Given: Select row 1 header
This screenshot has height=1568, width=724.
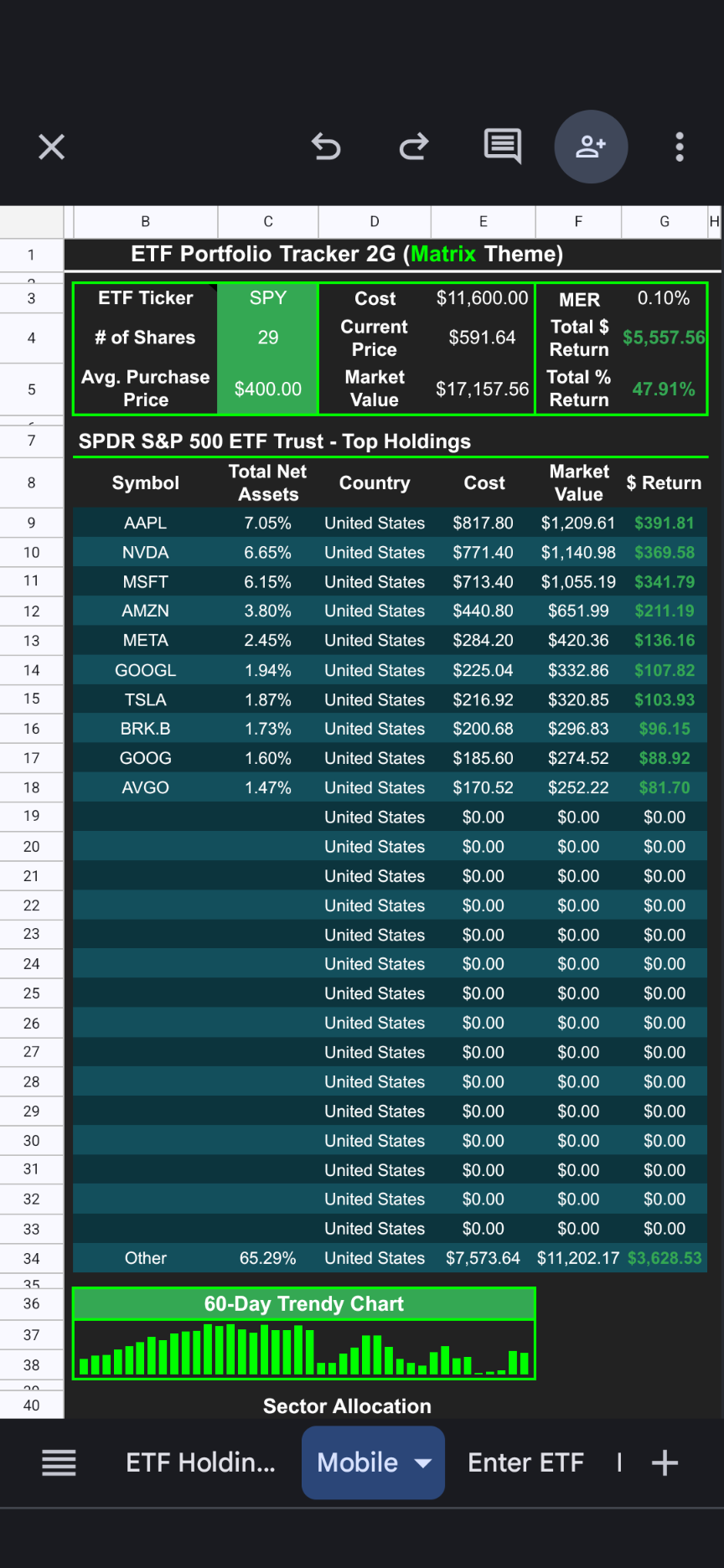Looking at the screenshot, I should click(x=32, y=255).
